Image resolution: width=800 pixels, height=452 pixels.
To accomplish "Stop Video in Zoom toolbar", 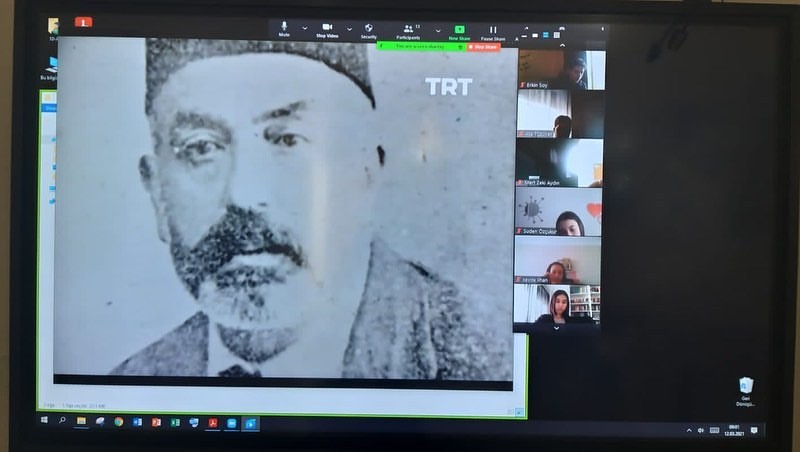I will (327, 30).
